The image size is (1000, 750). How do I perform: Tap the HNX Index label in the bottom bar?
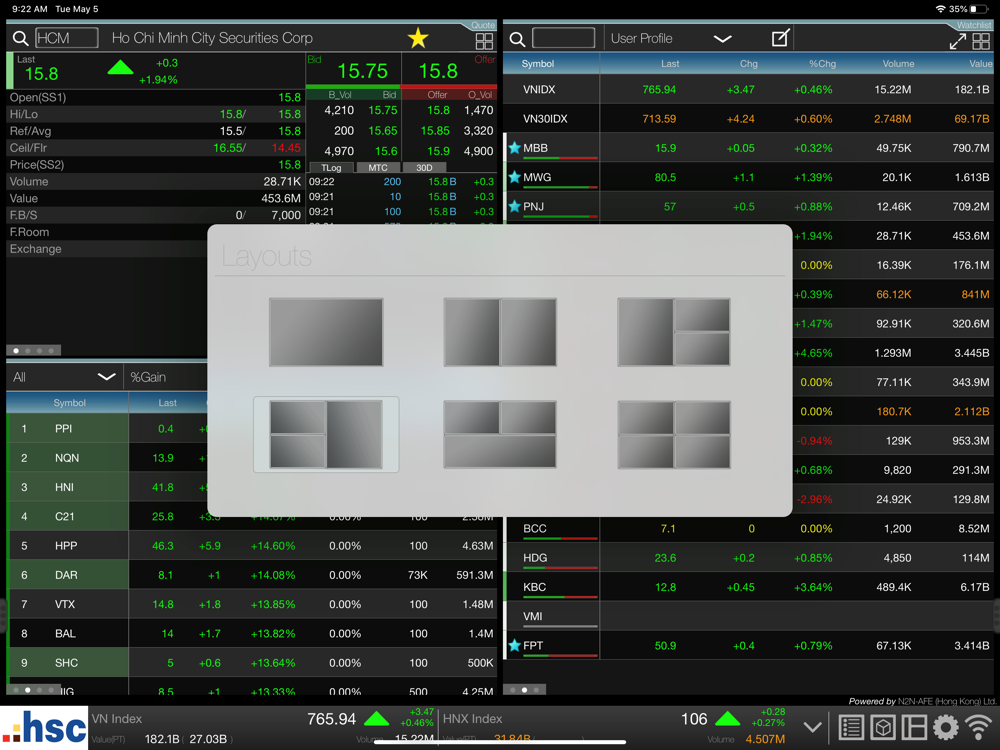pyautogui.click(x=473, y=719)
